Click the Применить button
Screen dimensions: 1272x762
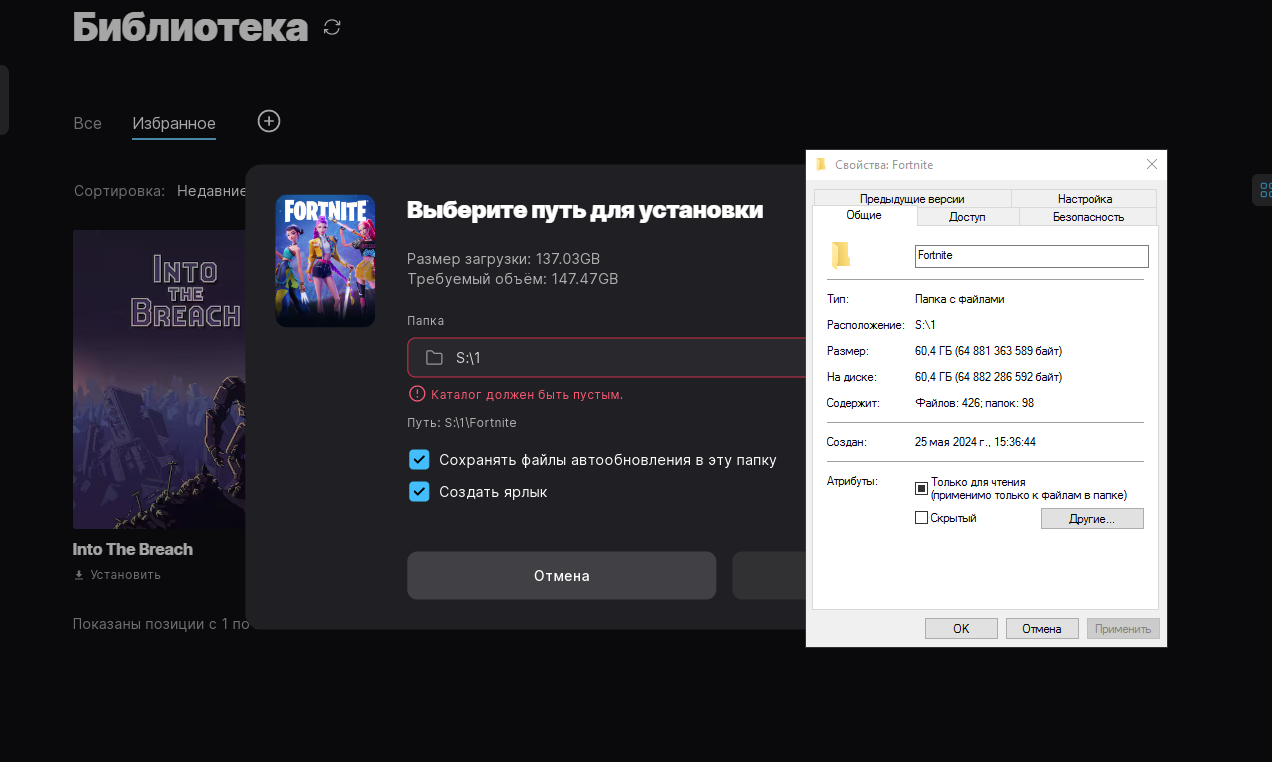pyautogui.click(x=1123, y=629)
